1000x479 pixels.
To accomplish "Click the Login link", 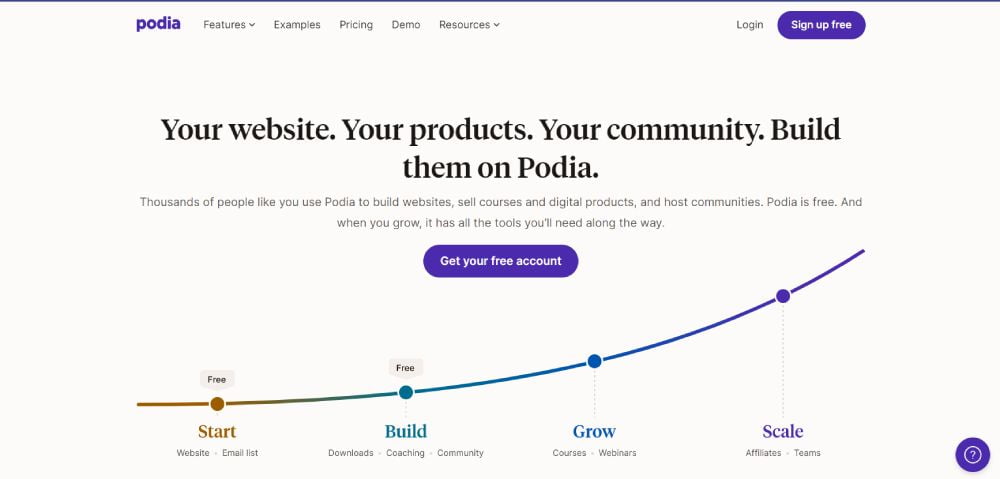I will click(749, 25).
